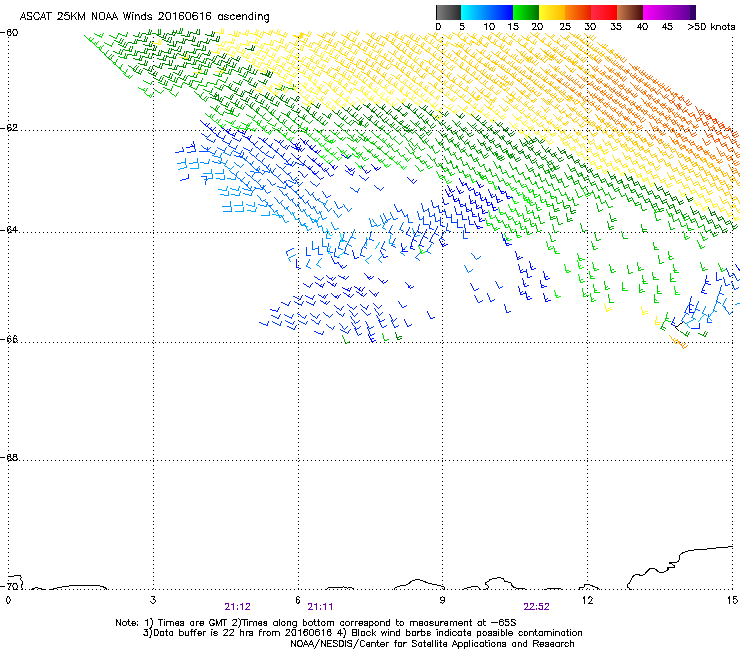The height and width of the screenshot is (650, 740).
Task: Click the longitude axis label '12'
Action: click(x=587, y=600)
